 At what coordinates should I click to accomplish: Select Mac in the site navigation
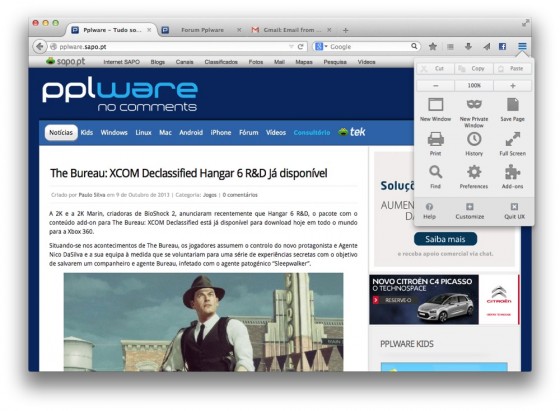pos(165,132)
